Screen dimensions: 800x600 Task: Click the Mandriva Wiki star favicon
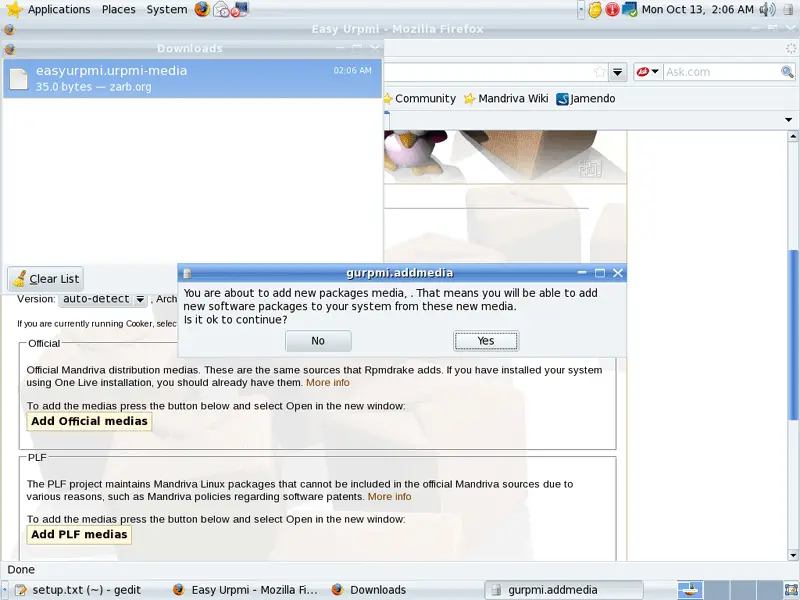point(469,98)
